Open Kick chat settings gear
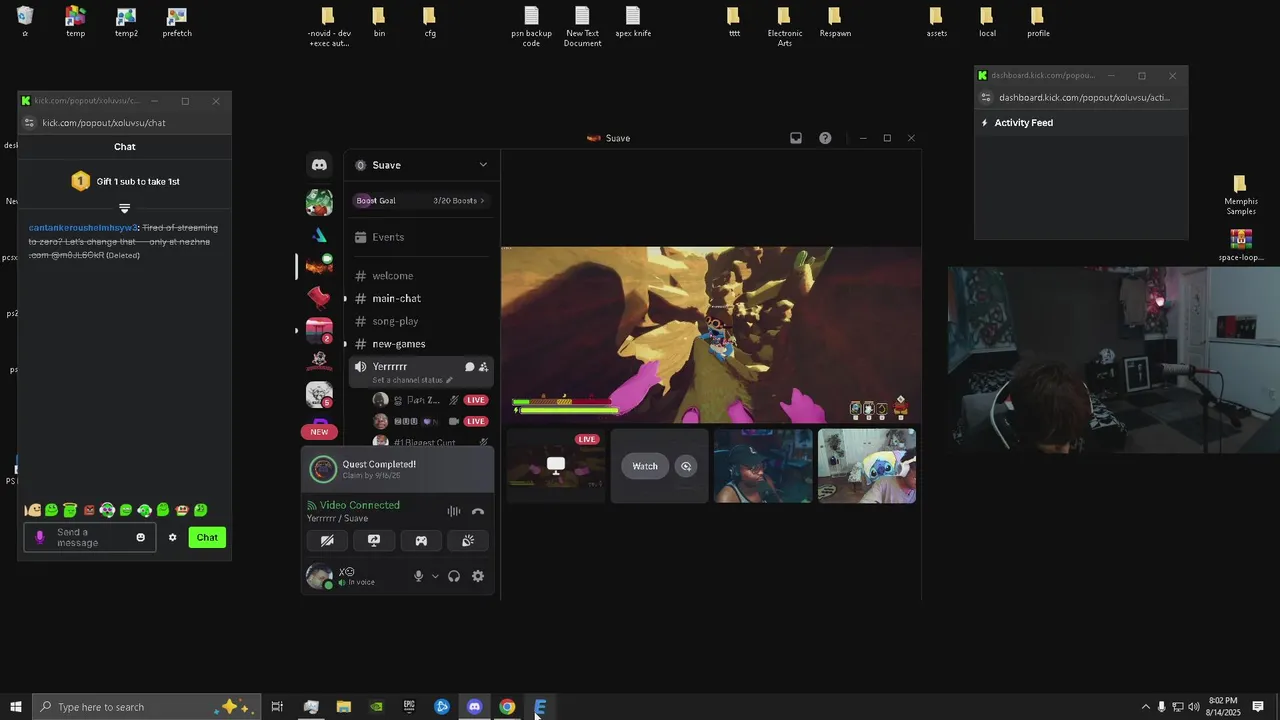The image size is (1280, 720). point(172,538)
